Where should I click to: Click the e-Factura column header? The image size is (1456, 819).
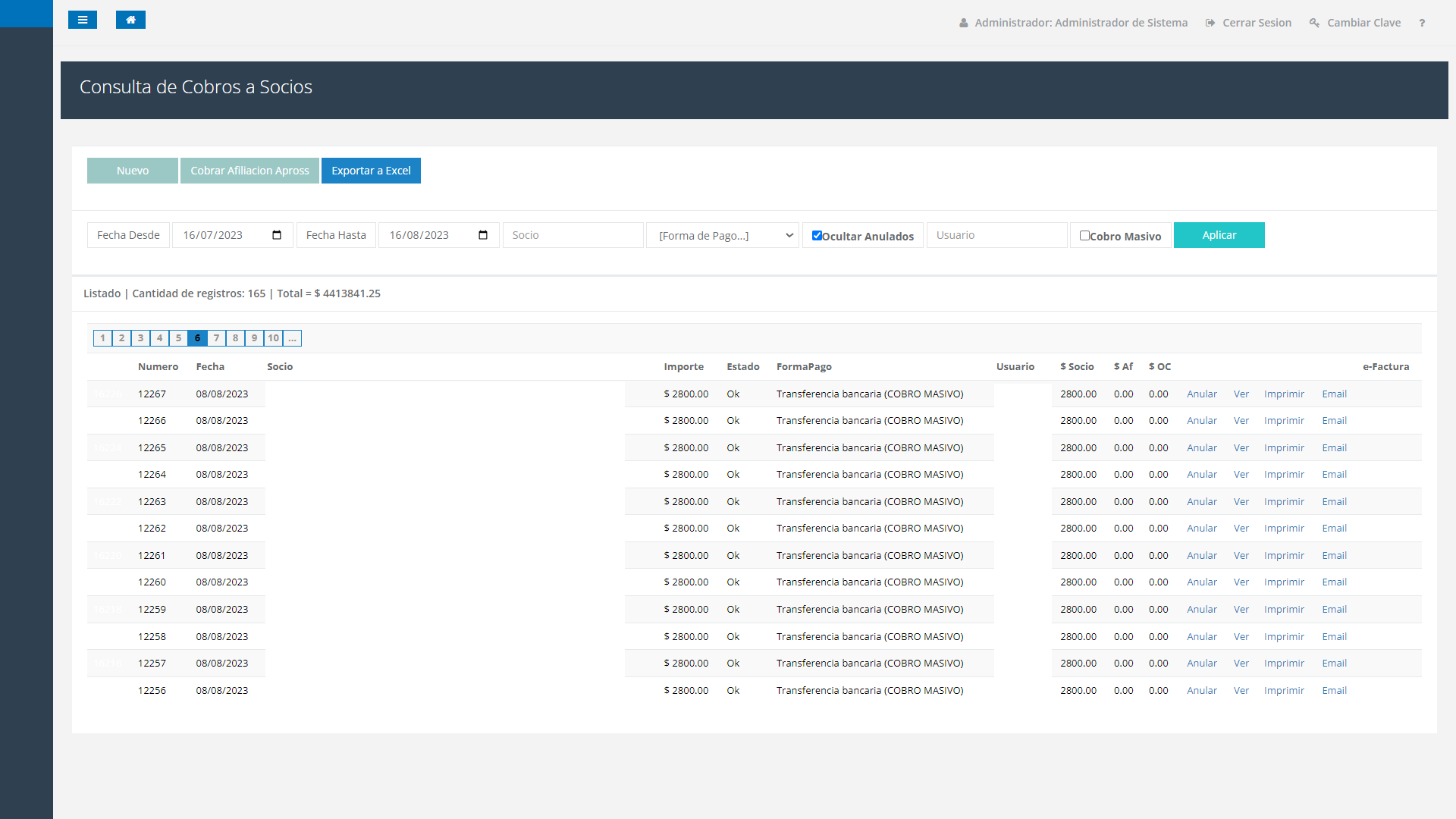[x=1385, y=366]
